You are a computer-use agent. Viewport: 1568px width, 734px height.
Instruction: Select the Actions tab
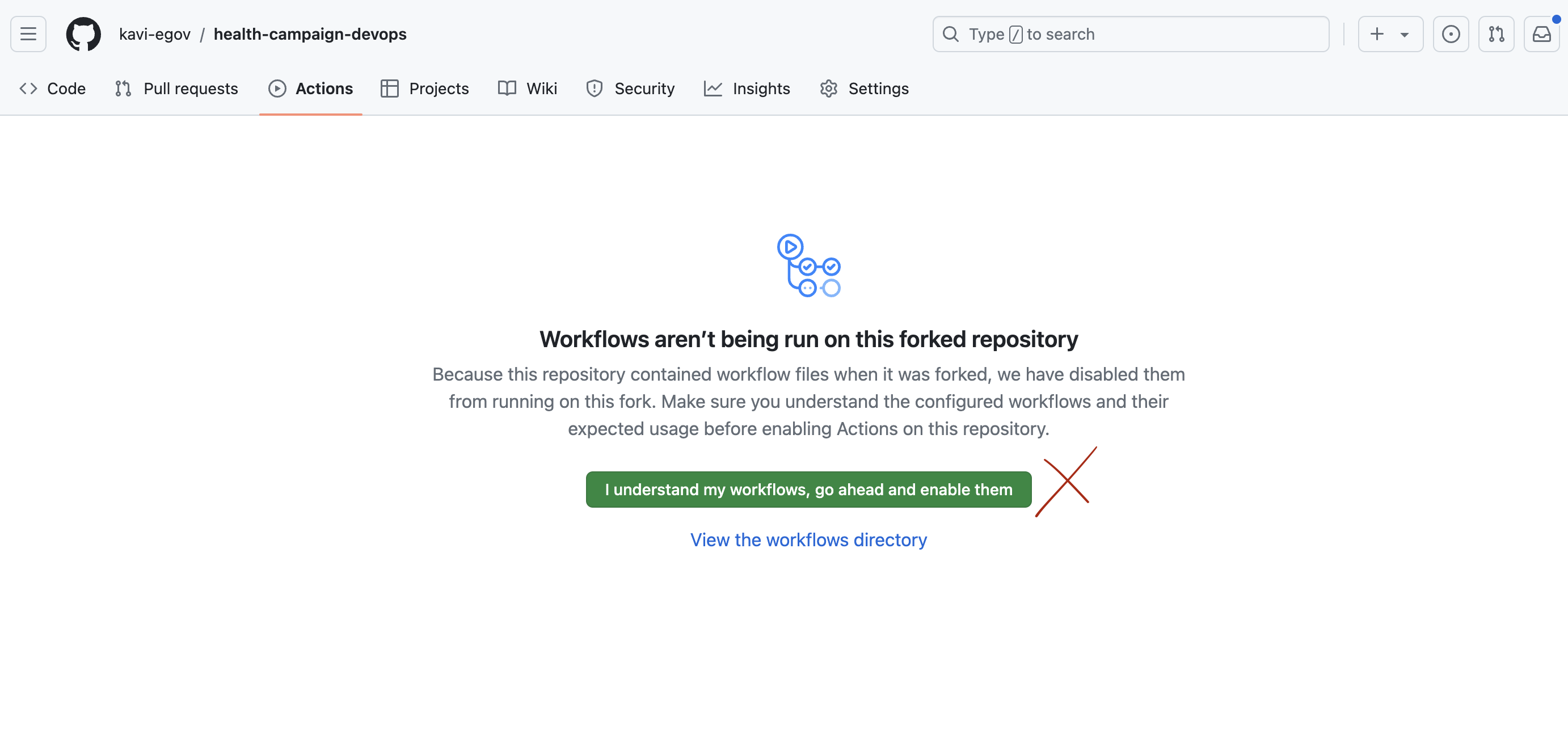[x=310, y=89]
